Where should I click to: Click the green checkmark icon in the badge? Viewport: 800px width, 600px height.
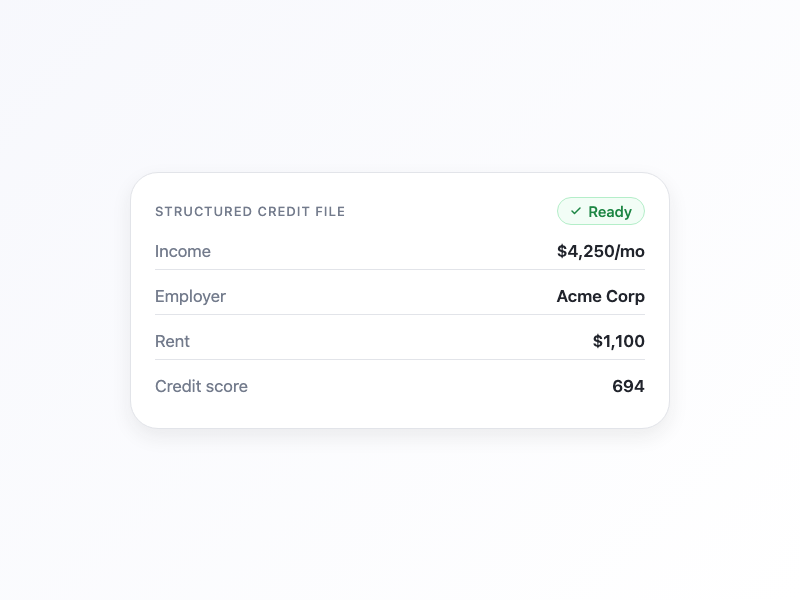point(576,212)
